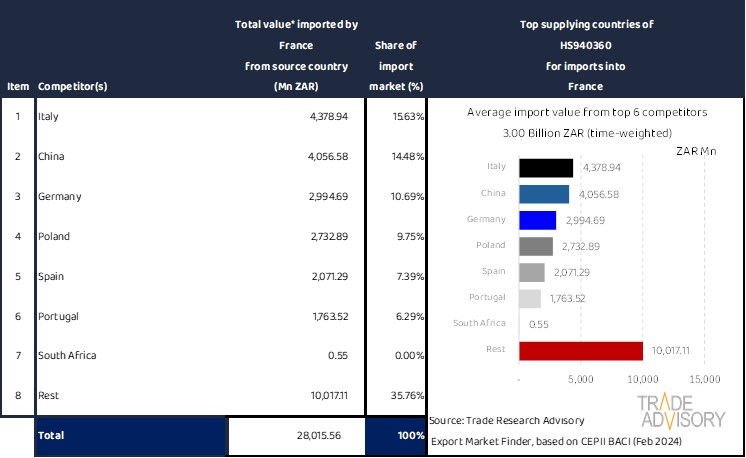Viewport: 746px width, 458px height.
Task: Select the bright blue Germany chart bar
Action: (x=538, y=220)
